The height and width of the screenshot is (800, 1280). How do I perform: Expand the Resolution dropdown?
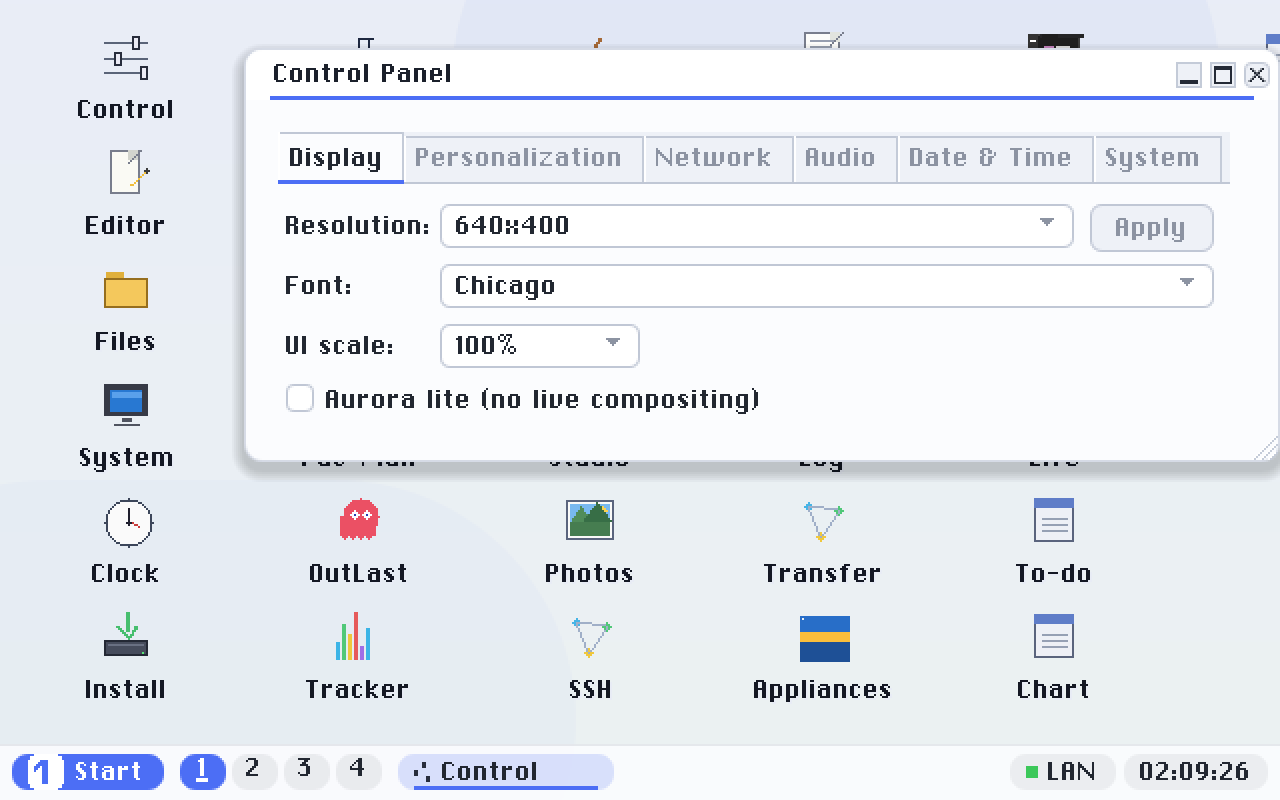pyautogui.click(x=757, y=226)
